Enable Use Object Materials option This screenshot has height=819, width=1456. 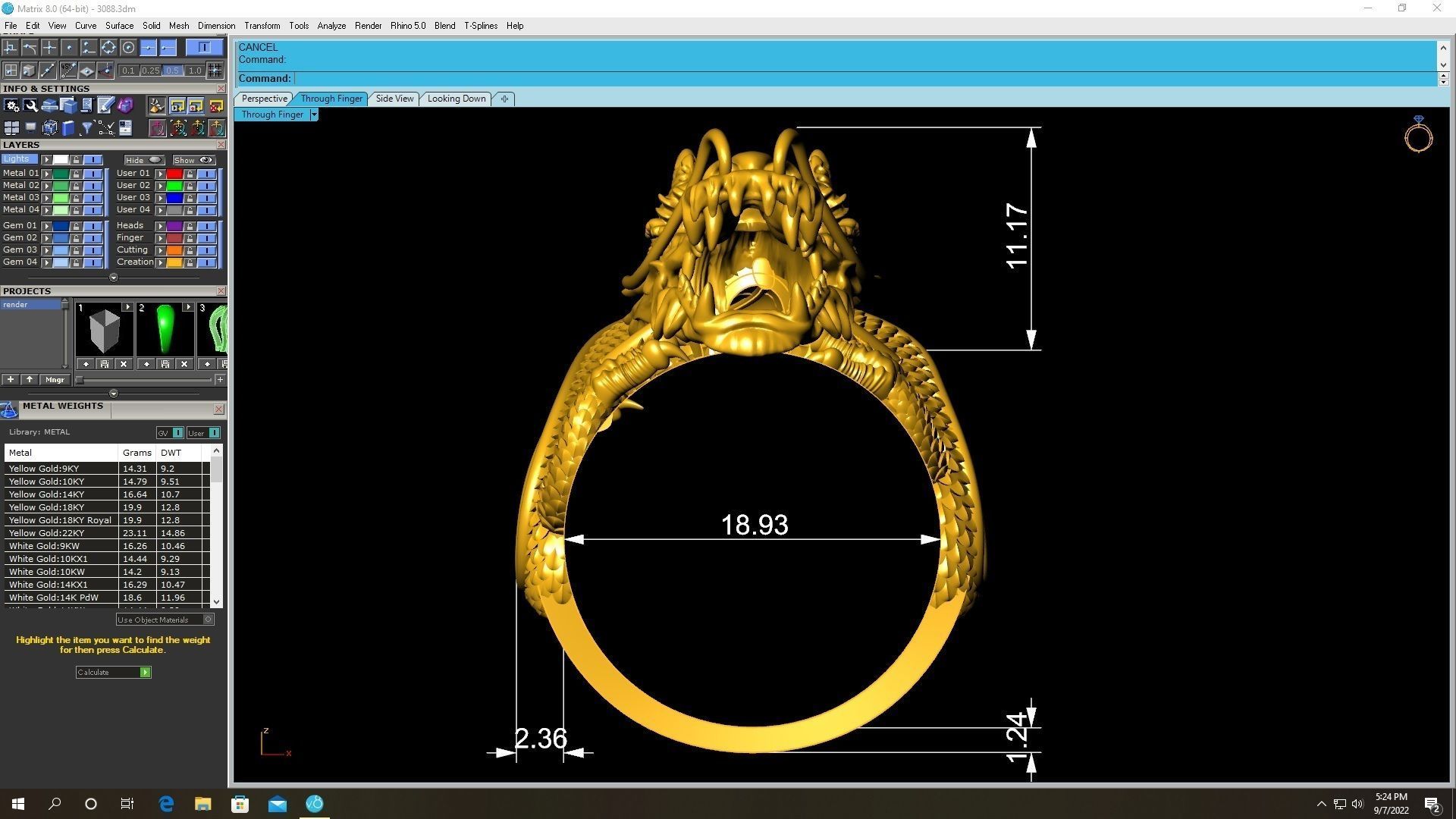(208, 620)
